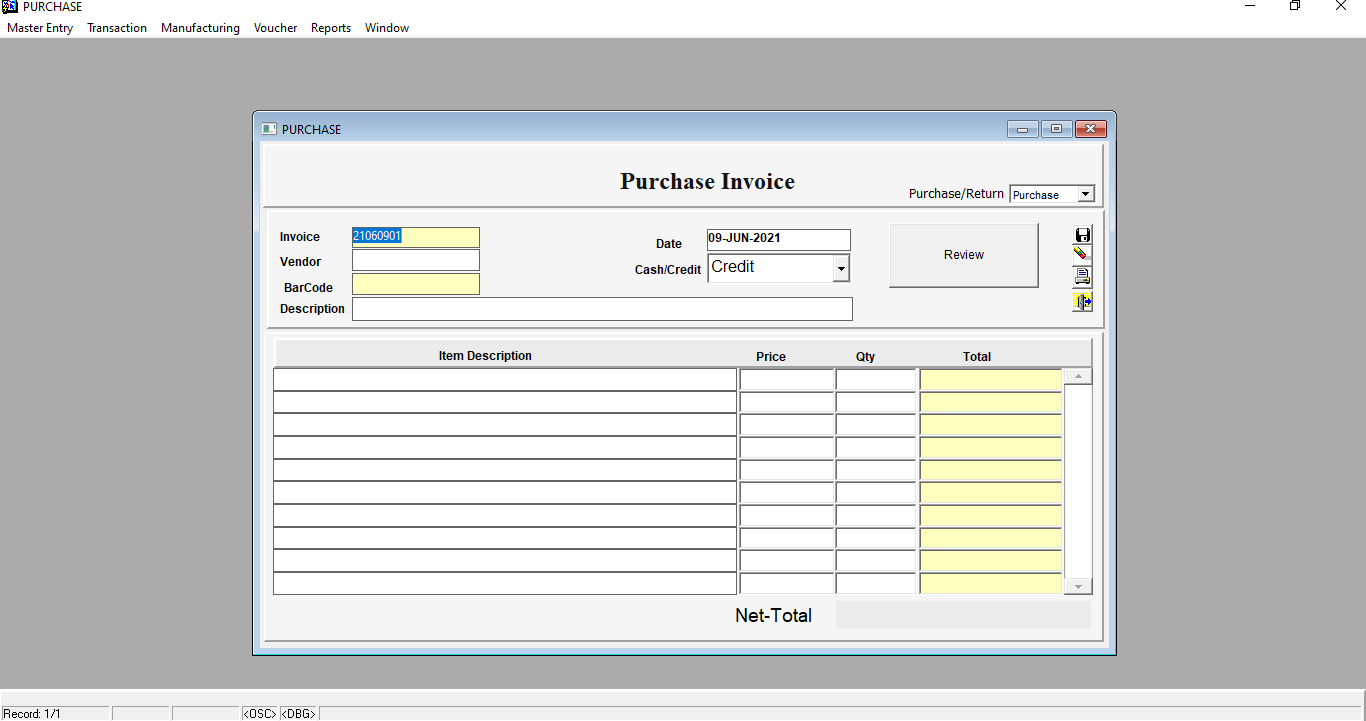The width and height of the screenshot is (1366, 721).
Task: Open the Purchase/Return dropdown
Action: point(1086,194)
